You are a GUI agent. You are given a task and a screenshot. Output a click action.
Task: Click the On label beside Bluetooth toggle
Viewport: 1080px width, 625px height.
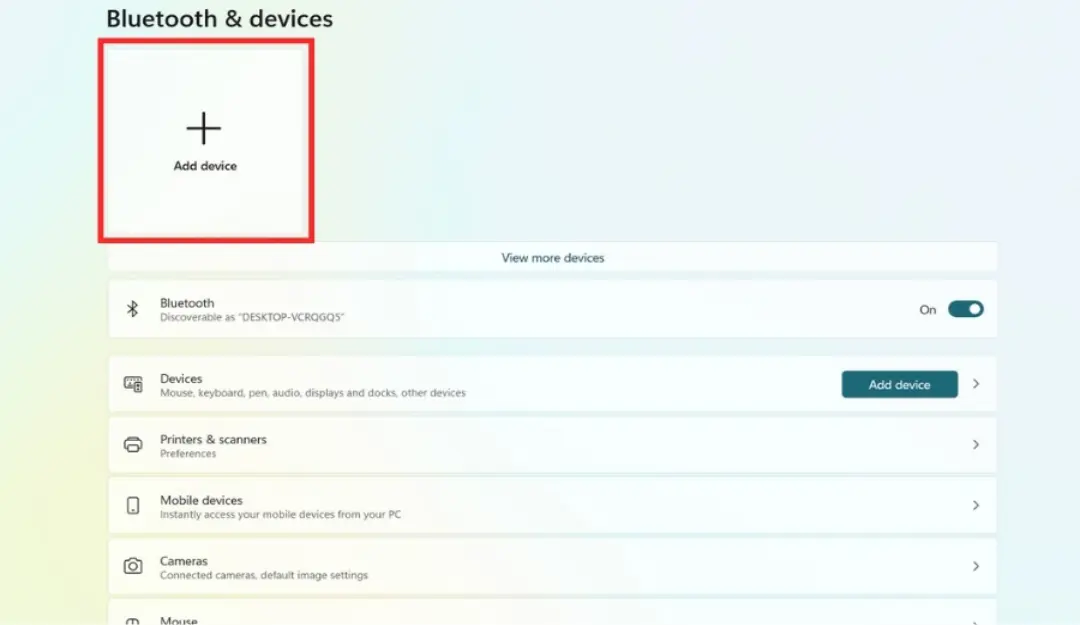point(927,310)
